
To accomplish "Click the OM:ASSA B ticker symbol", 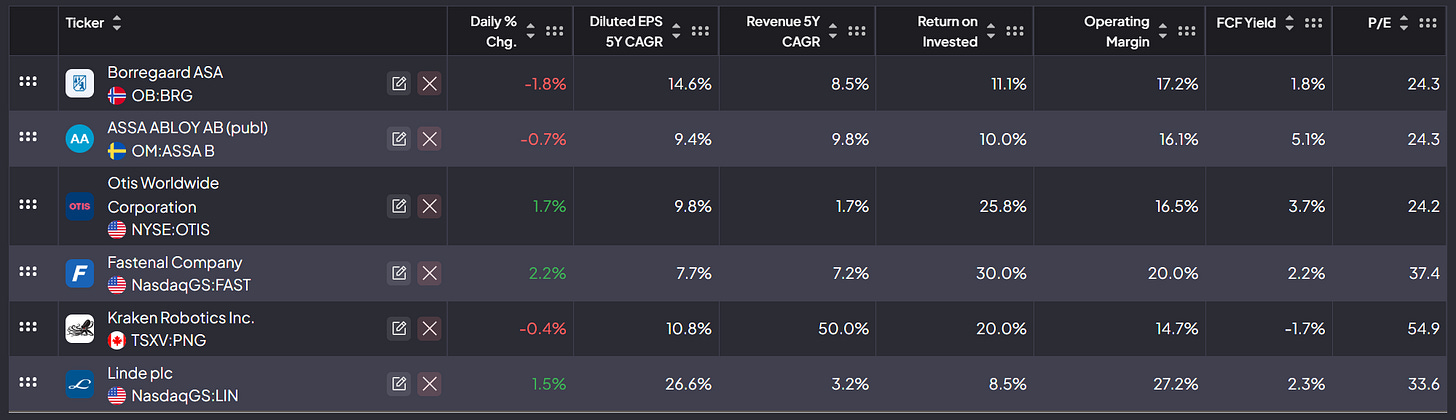I will tap(173, 151).
